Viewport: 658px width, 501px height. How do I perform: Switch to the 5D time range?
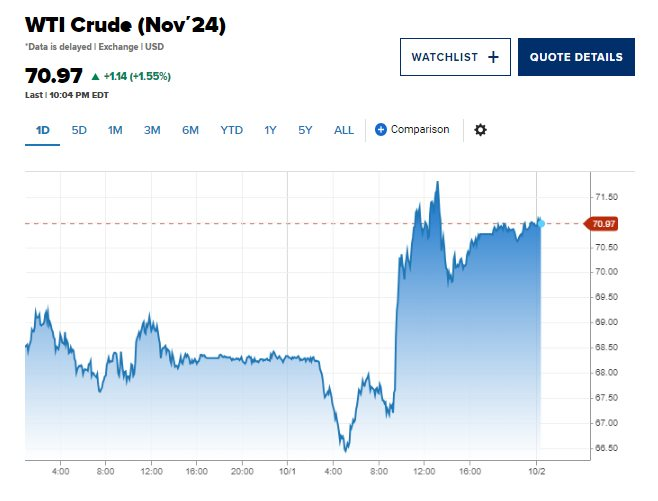click(x=79, y=130)
